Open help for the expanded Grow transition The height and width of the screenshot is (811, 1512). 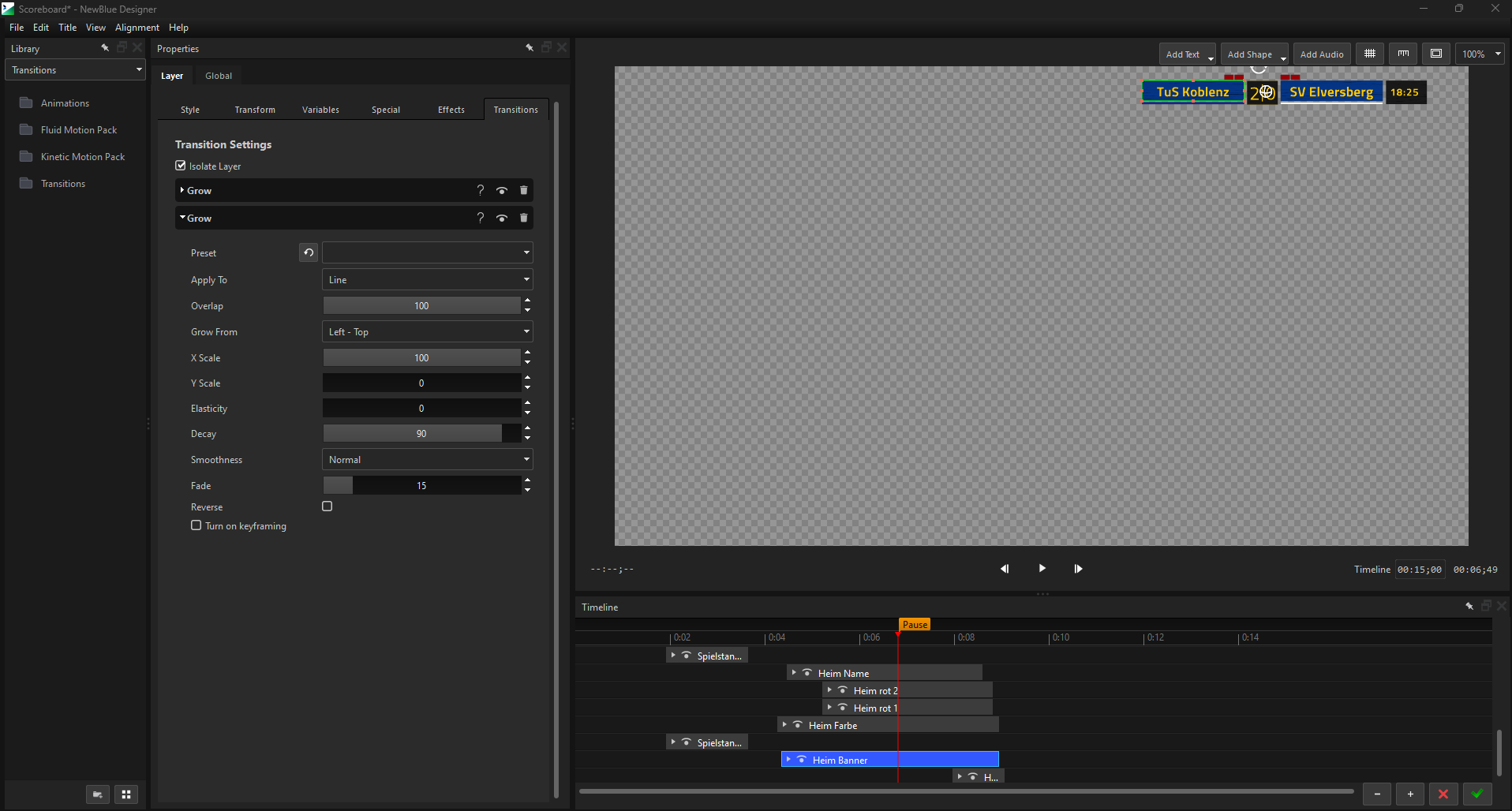click(480, 218)
